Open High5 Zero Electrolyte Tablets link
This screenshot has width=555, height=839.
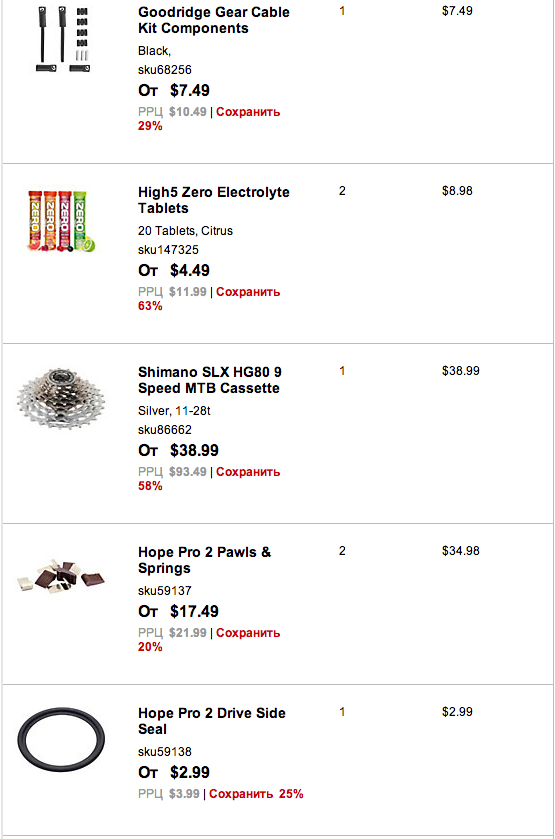coord(214,200)
